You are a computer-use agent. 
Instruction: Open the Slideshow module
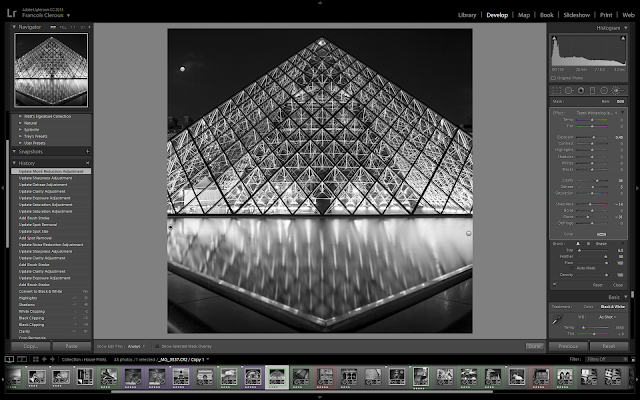click(576, 15)
